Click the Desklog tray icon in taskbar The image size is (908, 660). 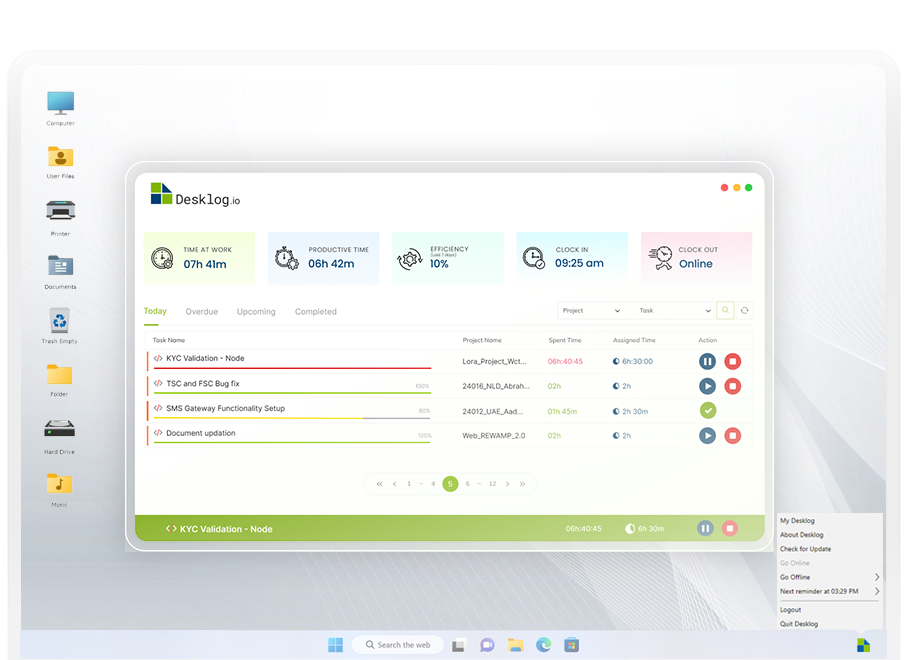(x=862, y=645)
